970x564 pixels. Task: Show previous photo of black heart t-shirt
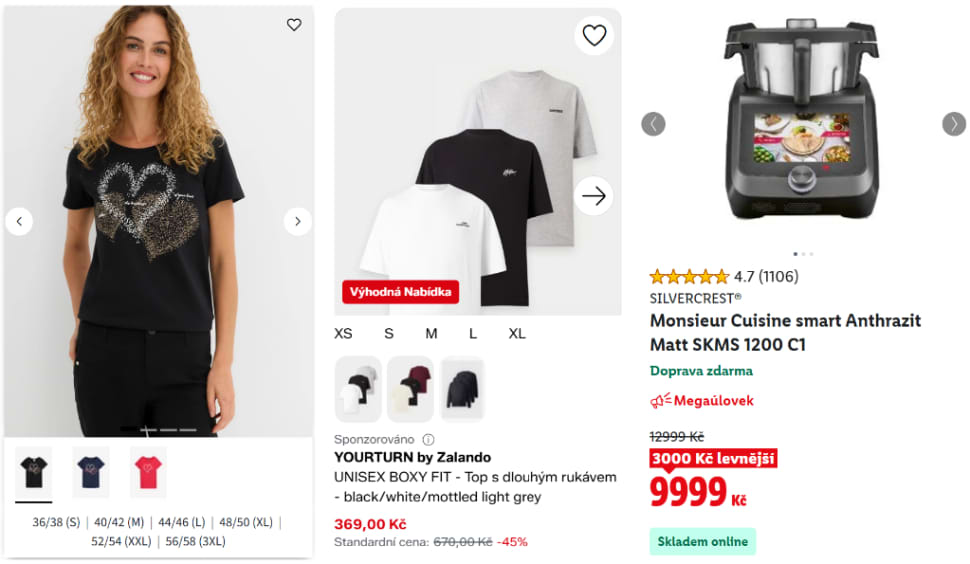(19, 221)
